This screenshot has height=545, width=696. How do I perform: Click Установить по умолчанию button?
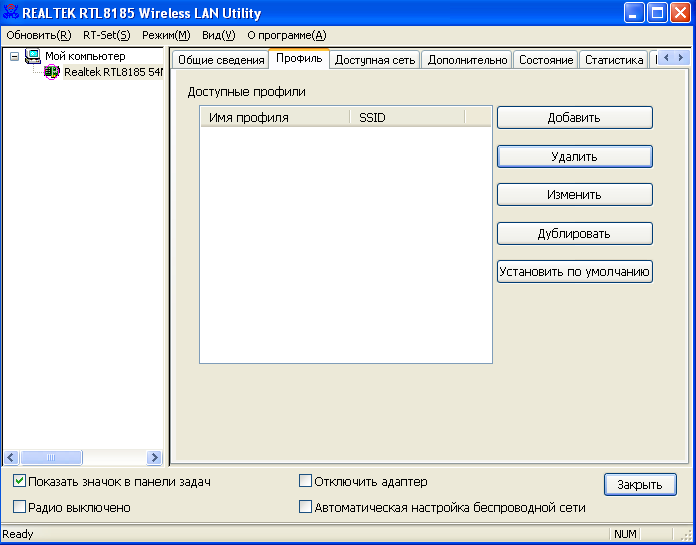pos(574,271)
